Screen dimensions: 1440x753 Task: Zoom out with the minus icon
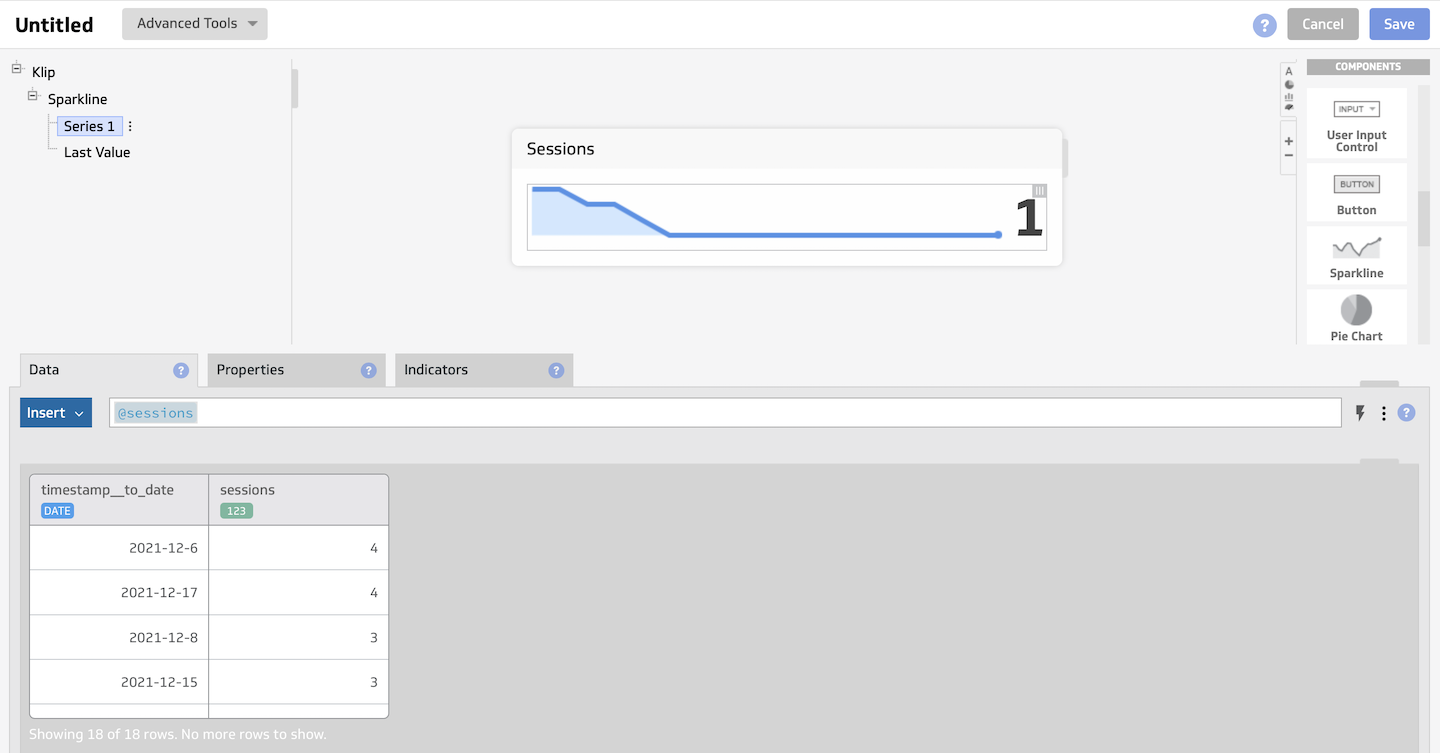pos(1288,155)
